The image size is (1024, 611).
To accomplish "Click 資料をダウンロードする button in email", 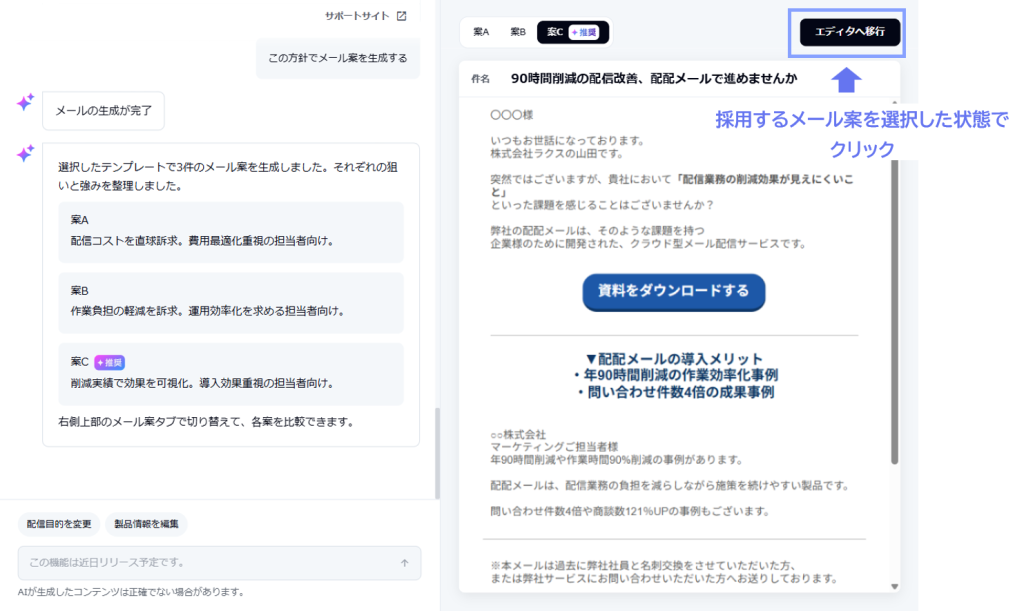I will (673, 291).
